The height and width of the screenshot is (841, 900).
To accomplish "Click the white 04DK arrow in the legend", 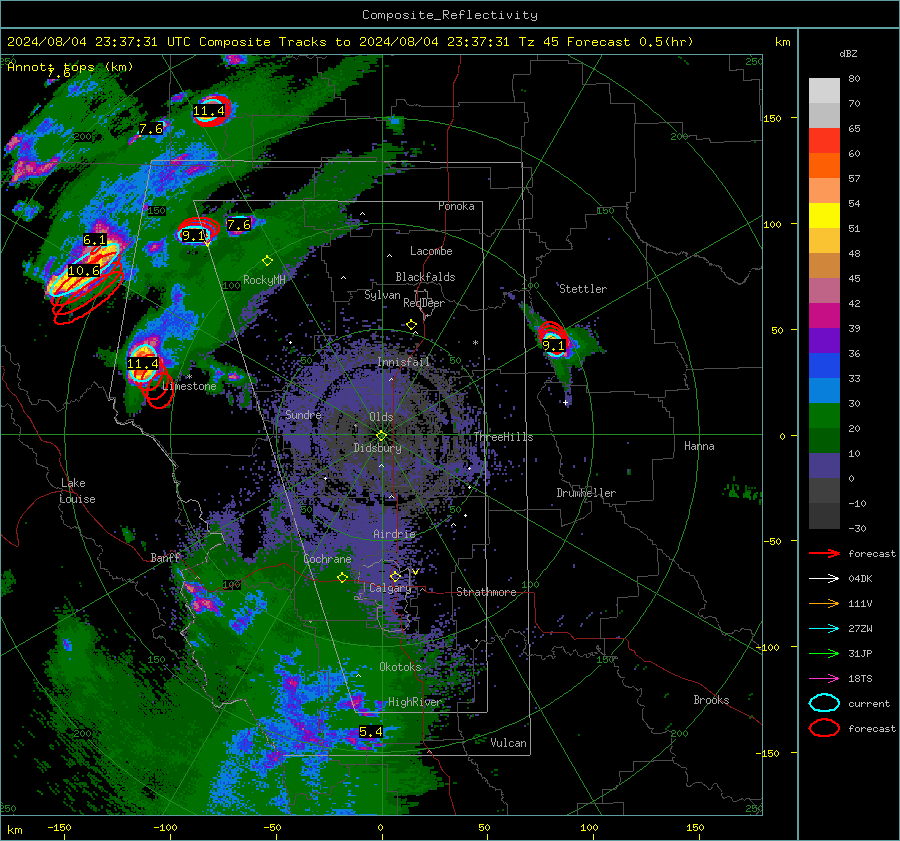I will 824,579.
